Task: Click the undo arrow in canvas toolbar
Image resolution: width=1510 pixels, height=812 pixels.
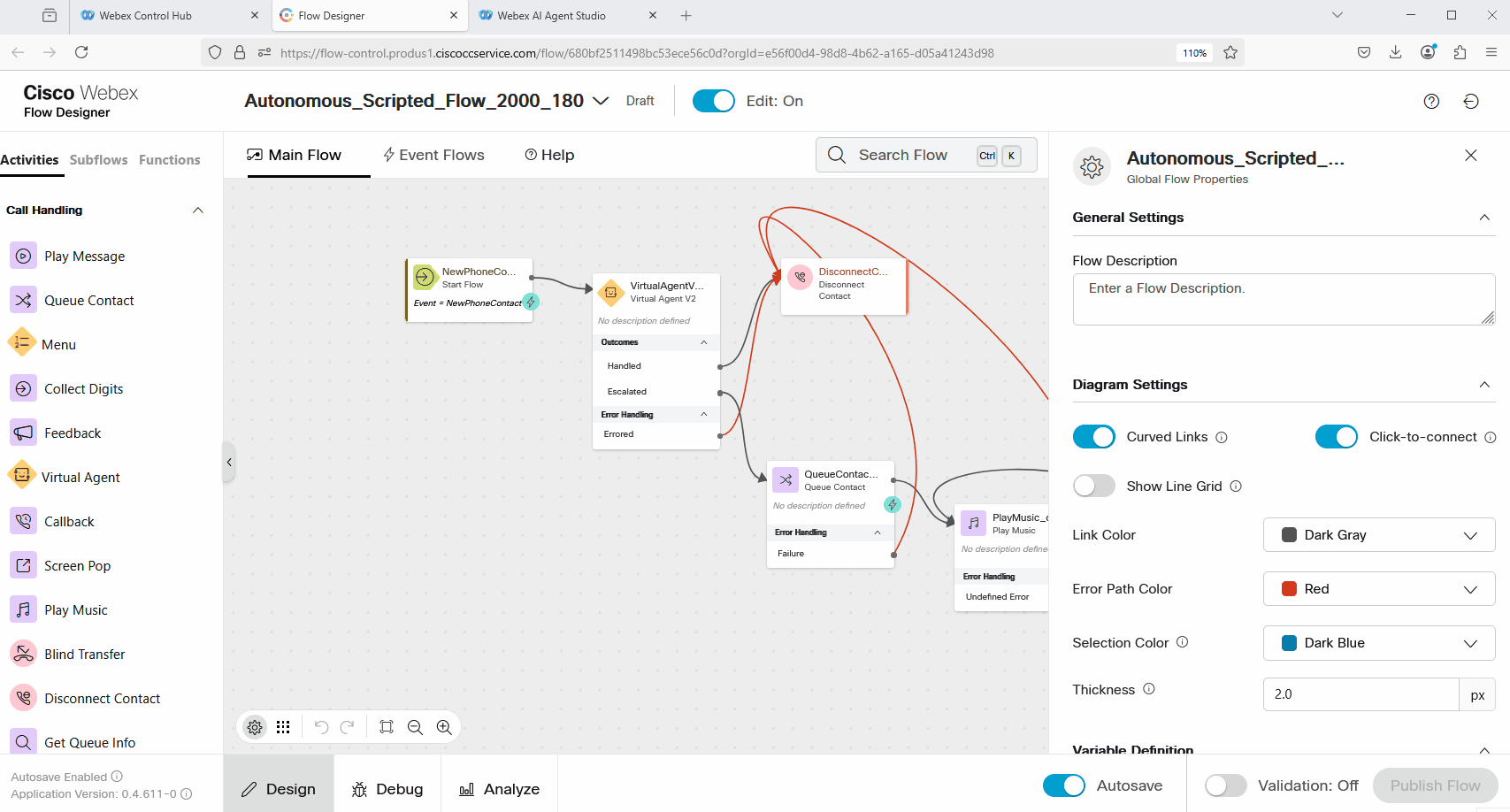Action: coord(321,727)
